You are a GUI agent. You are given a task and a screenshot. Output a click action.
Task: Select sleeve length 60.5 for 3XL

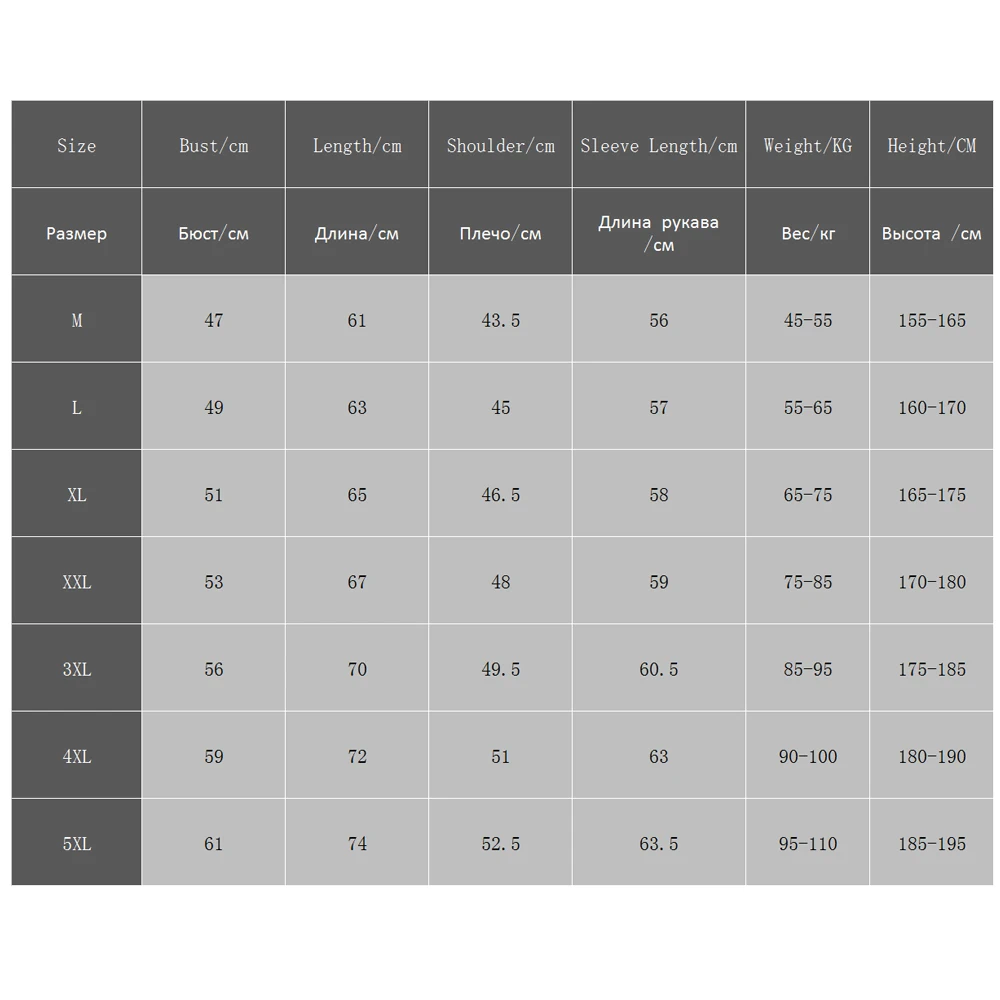pos(658,669)
